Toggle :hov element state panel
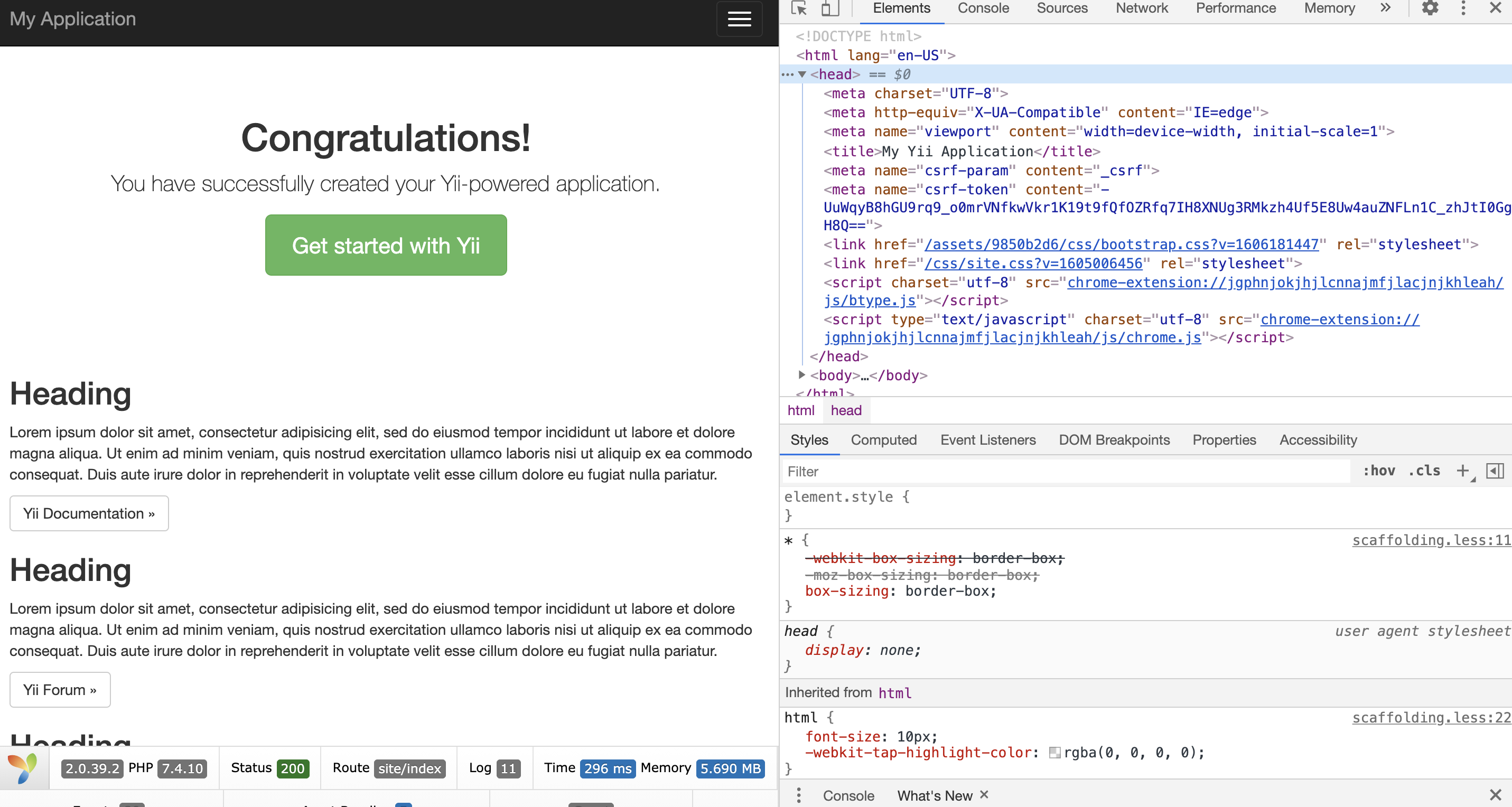This screenshot has width=1512, height=807. (1378, 471)
